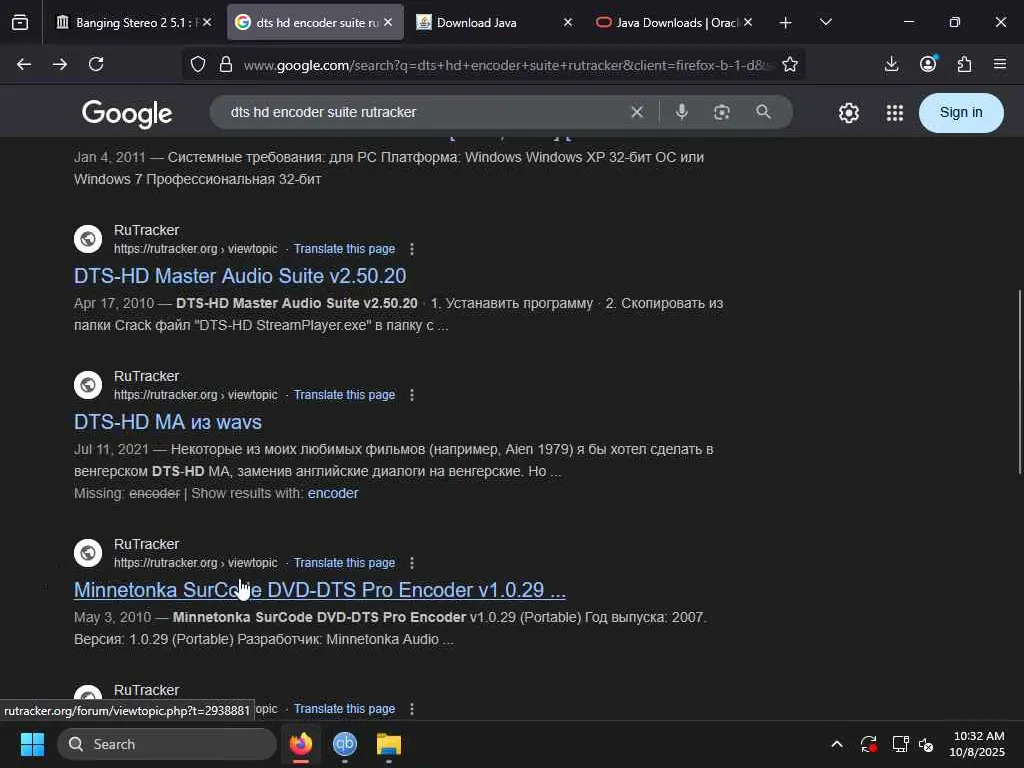Click RuTracker site name above Minnetonka result
1024x768 pixels.
(x=146, y=544)
